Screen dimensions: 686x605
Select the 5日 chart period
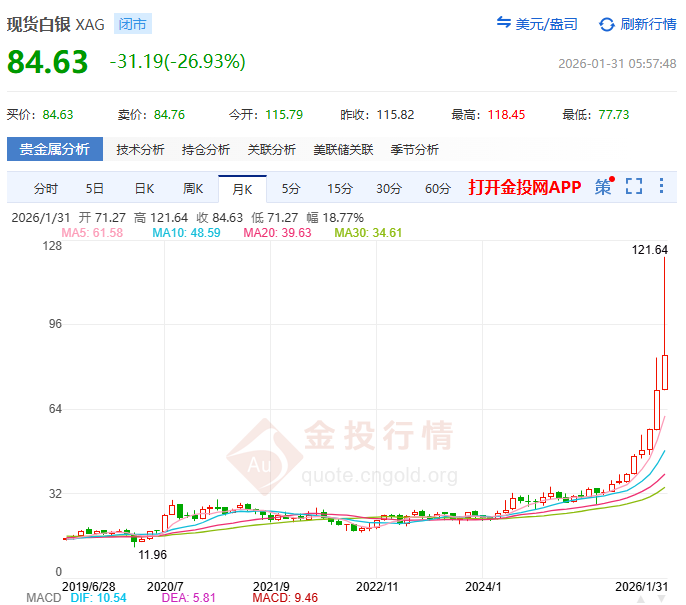tap(94, 188)
